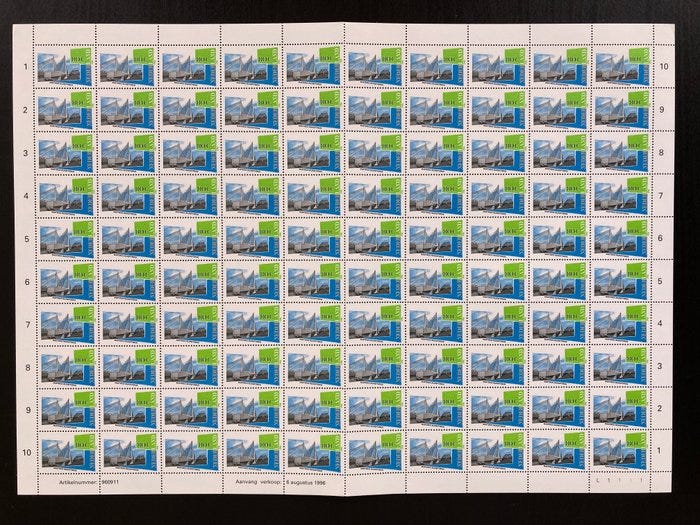The width and height of the screenshot is (700, 525).
Task: Select the stamp beside left margin number 8
Action: point(68,367)
